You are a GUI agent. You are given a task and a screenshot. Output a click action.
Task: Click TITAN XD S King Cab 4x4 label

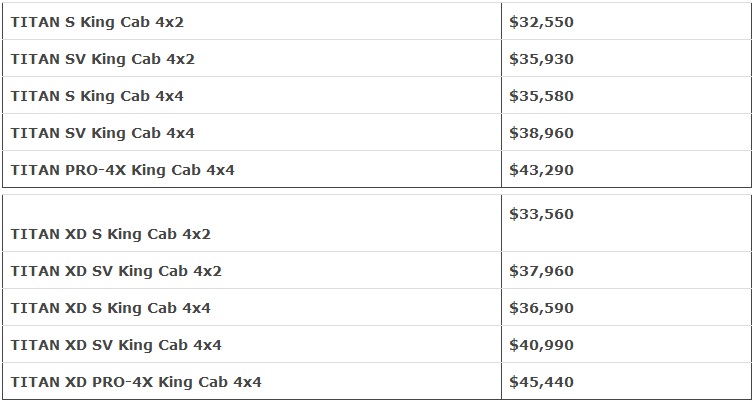[x=110, y=308]
